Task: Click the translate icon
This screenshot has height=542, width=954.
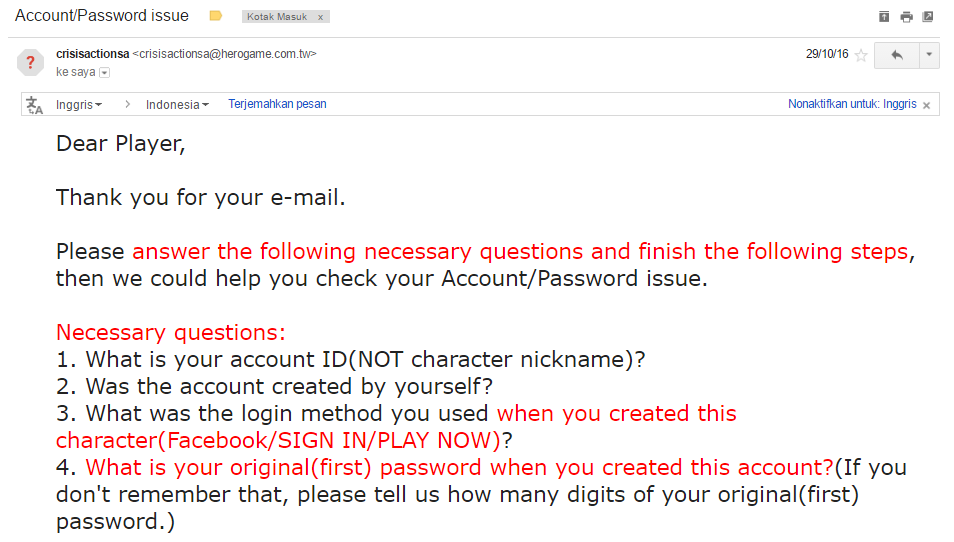Action: pyautogui.click(x=35, y=104)
